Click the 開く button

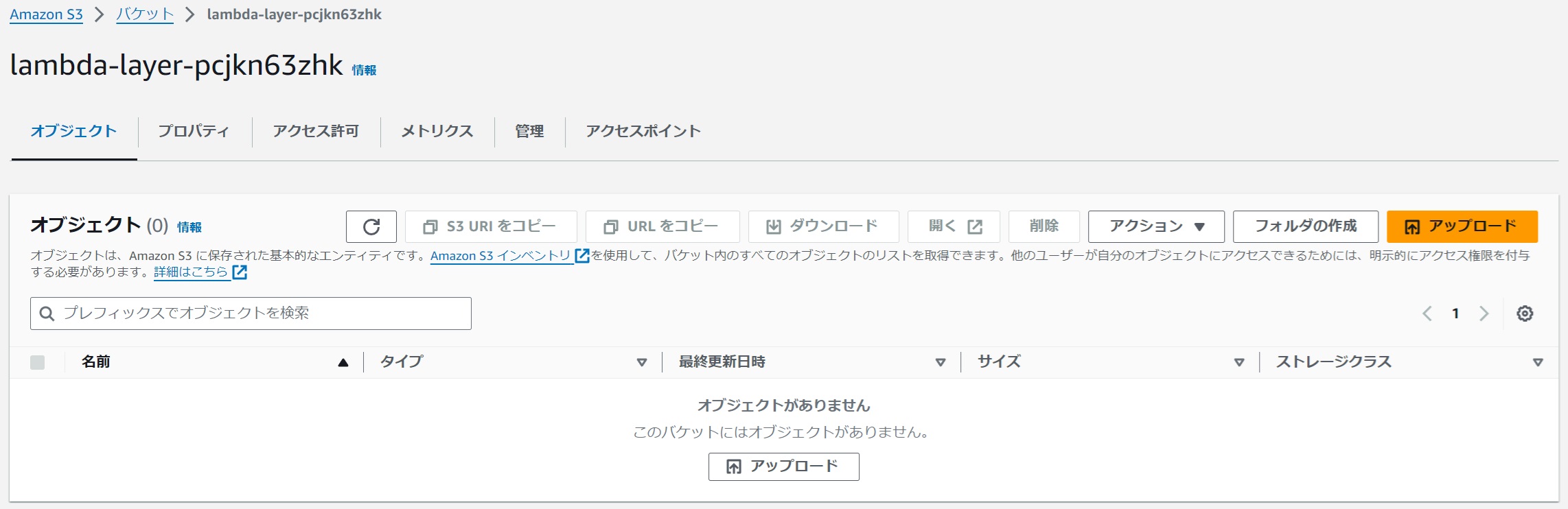(x=954, y=226)
